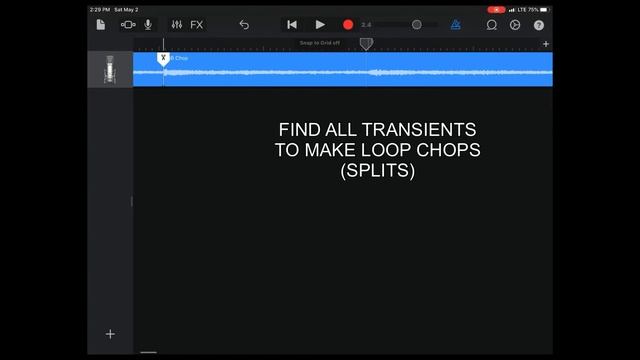Start playback with Play button
640x360 pixels.
(320, 25)
